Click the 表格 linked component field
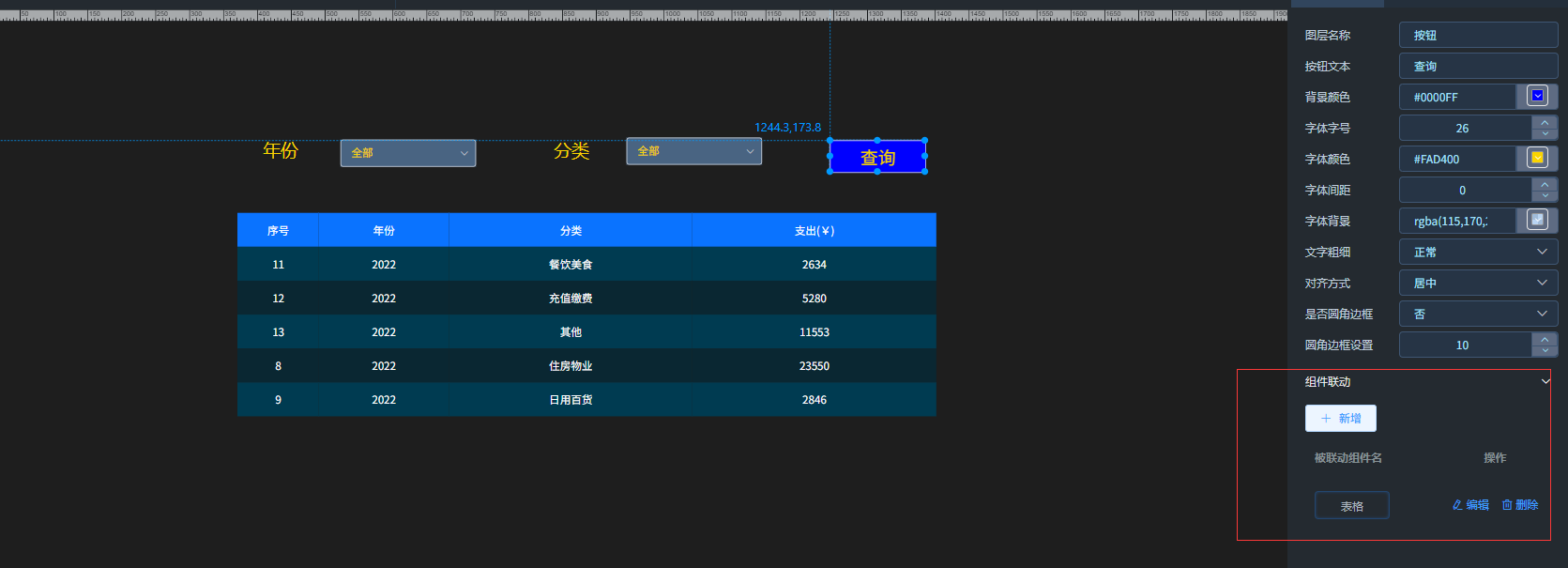This screenshot has width=1568, height=568. click(1351, 506)
